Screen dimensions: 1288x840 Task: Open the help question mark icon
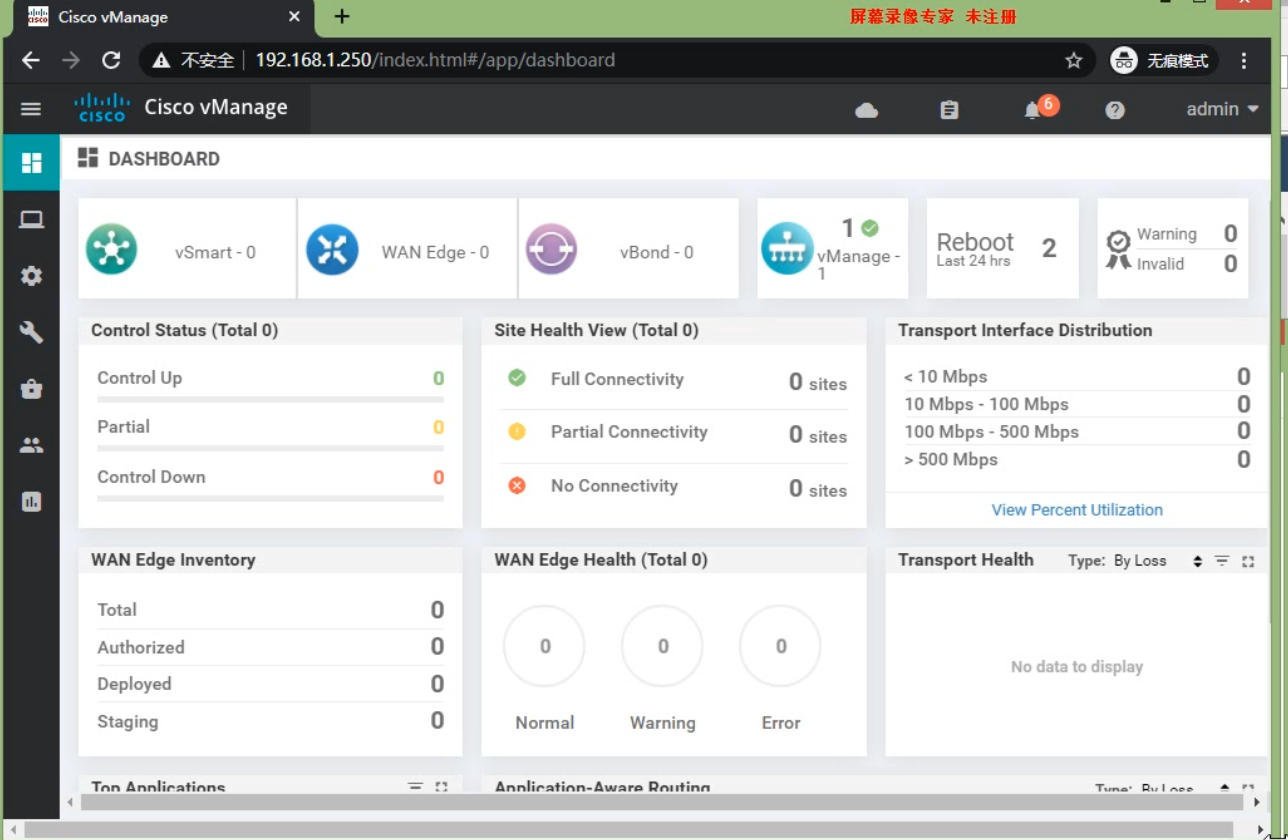(1115, 110)
